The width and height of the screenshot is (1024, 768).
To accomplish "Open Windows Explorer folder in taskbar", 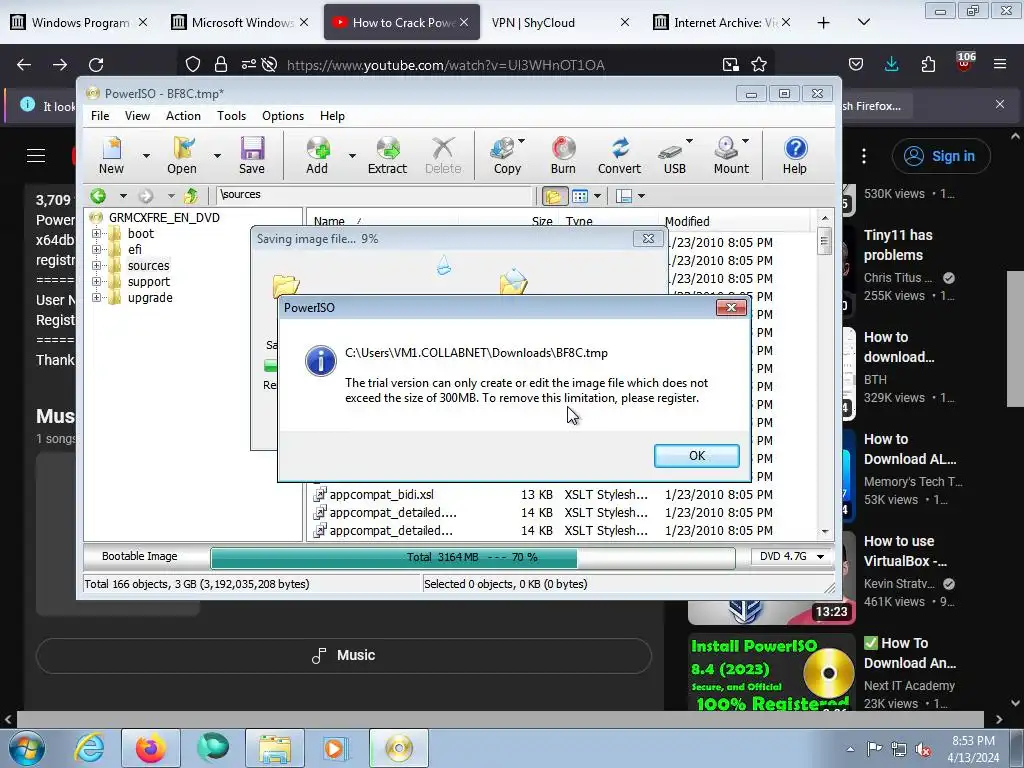I will [x=275, y=748].
